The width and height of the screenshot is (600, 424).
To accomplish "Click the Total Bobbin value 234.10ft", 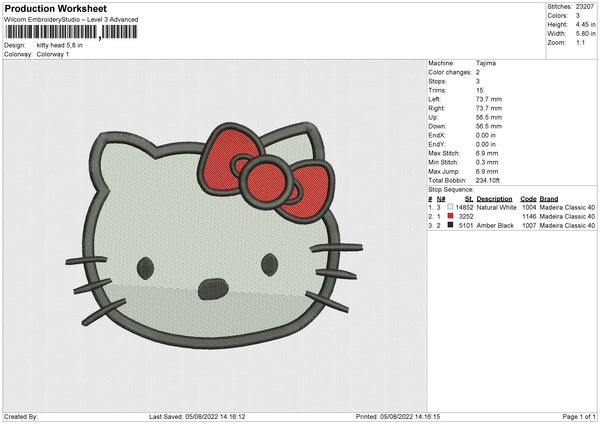I will pyautogui.click(x=488, y=180).
